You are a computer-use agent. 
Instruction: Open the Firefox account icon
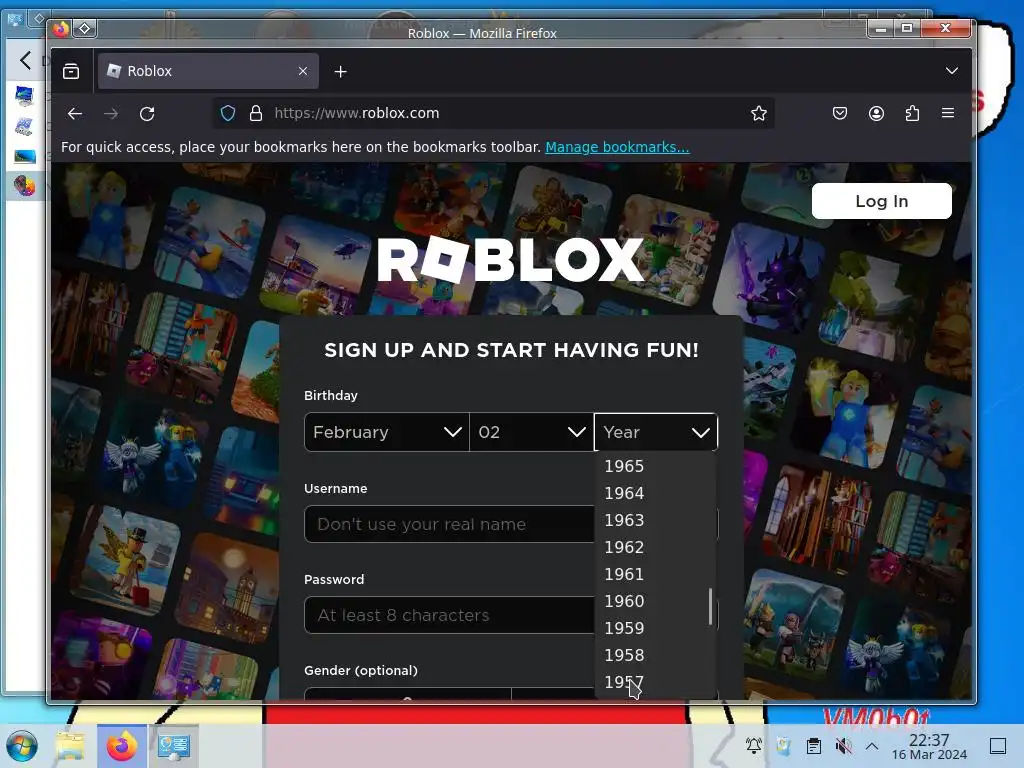(876, 114)
